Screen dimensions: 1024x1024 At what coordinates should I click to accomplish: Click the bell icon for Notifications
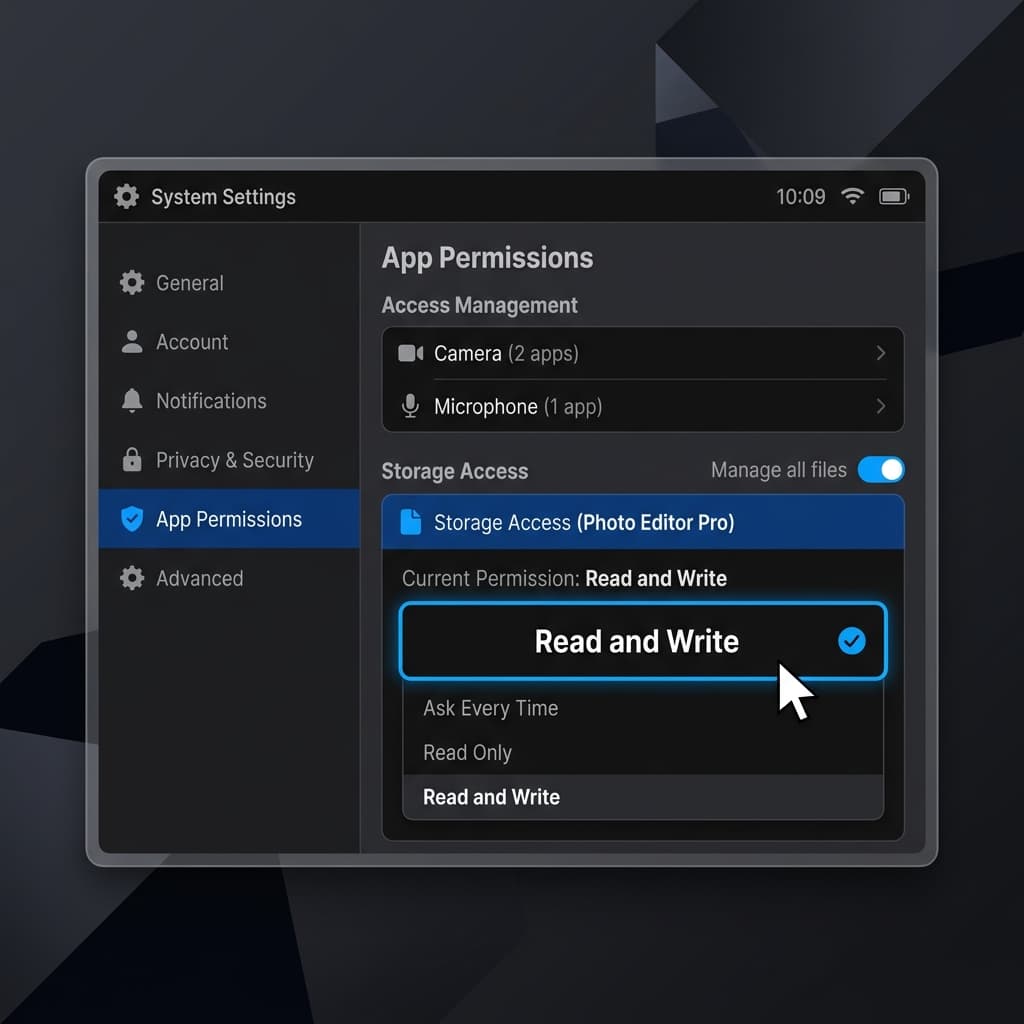[x=132, y=400]
